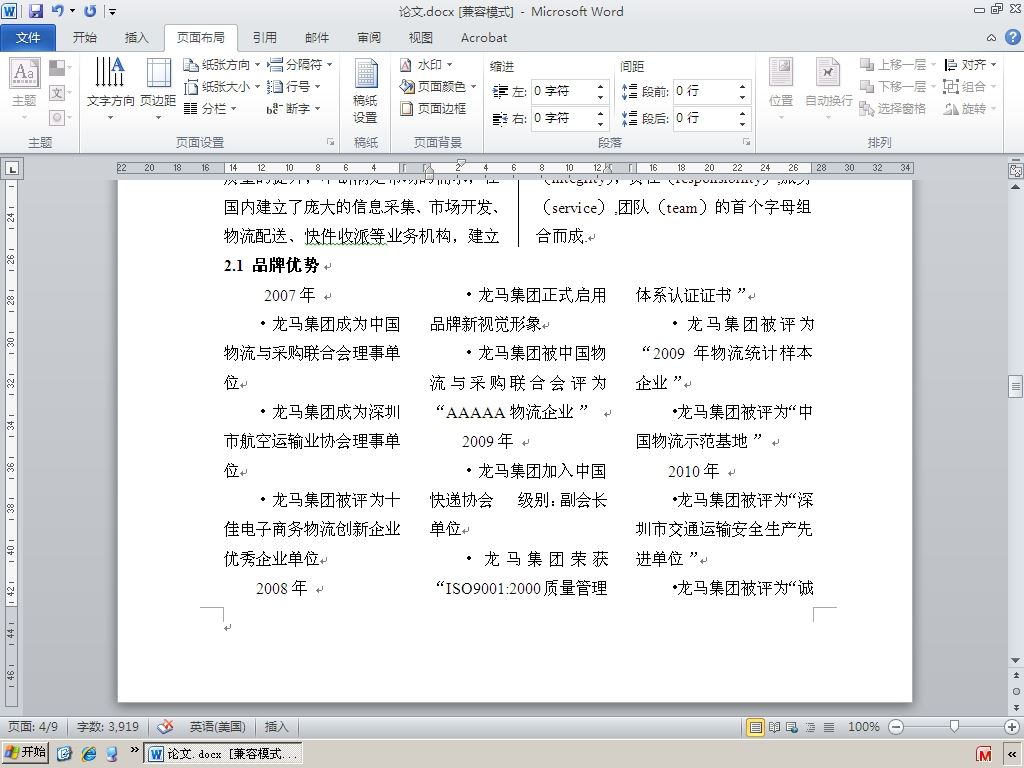
Task: Click the Insert (插入) mode toggle
Action: tap(276, 727)
